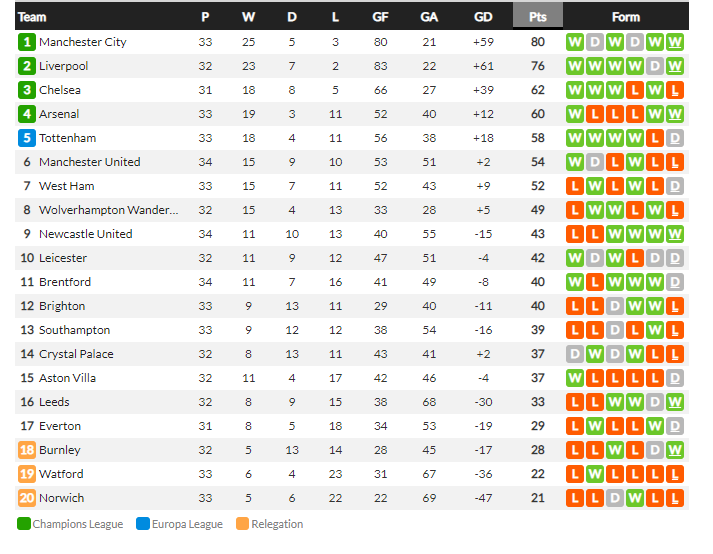Screen dimensions: 713x554
Task: Open Tottenham's latest underlined D form result
Action: tap(675, 138)
